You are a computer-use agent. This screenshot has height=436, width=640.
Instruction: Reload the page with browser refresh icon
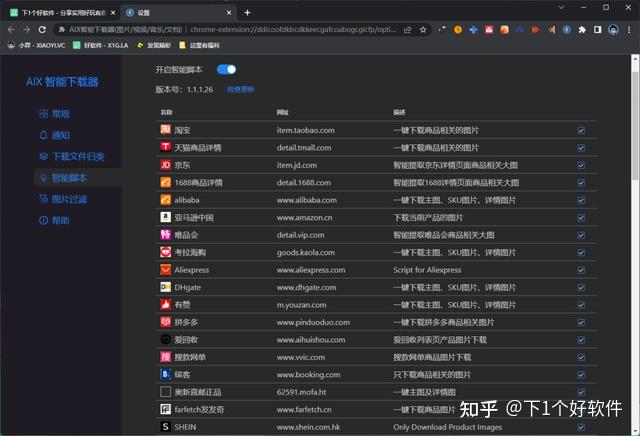coord(42,29)
